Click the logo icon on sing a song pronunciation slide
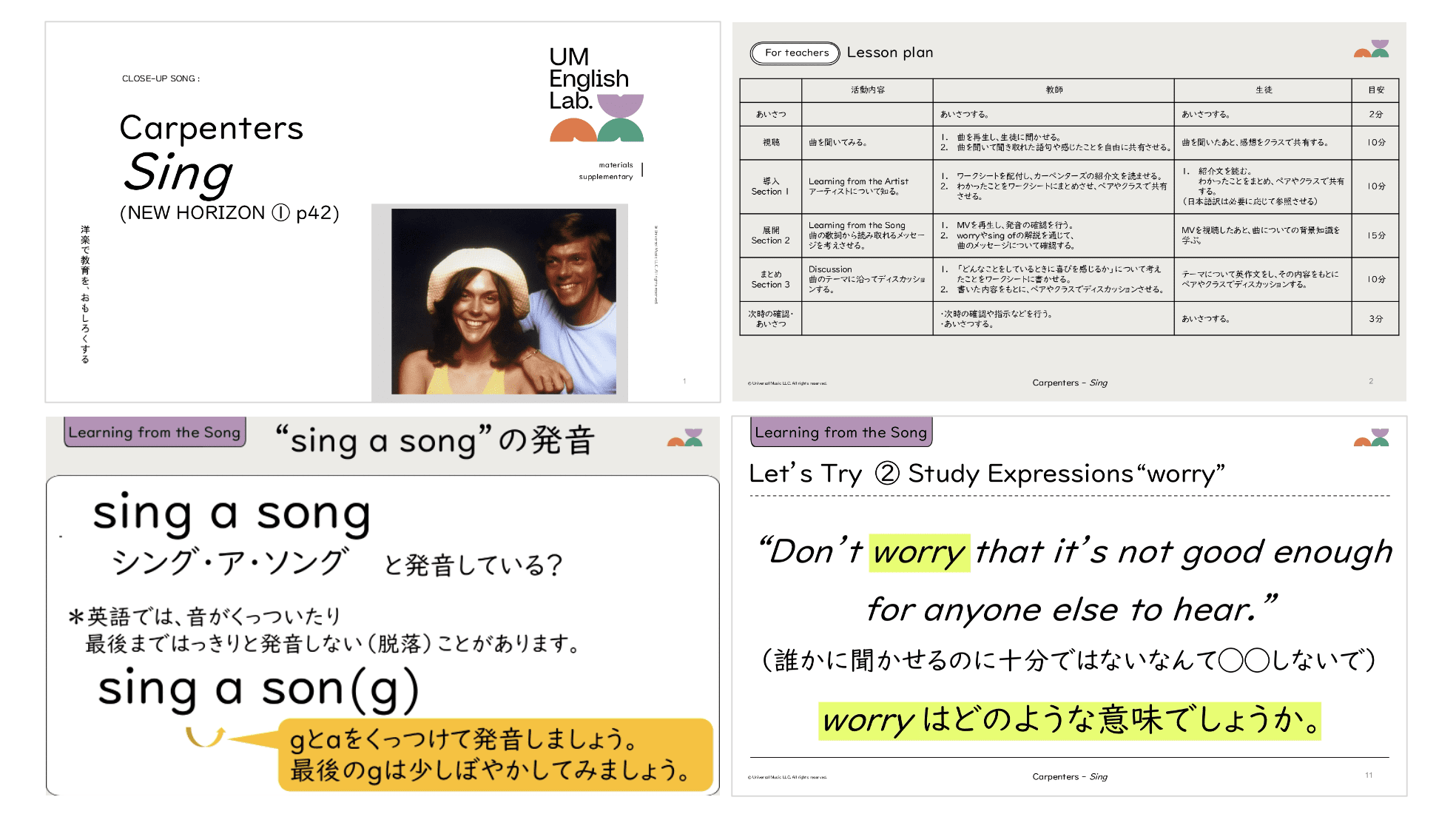Screen dimensions: 1456x817 (x=685, y=437)
